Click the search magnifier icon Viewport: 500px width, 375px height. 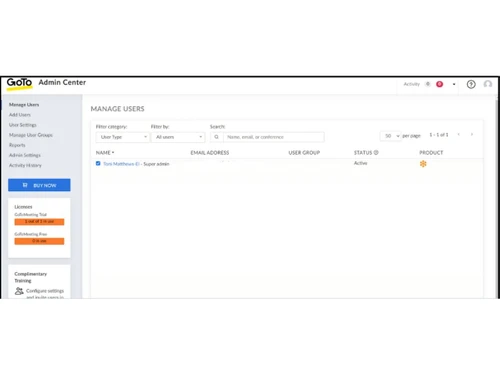[217, 137]
